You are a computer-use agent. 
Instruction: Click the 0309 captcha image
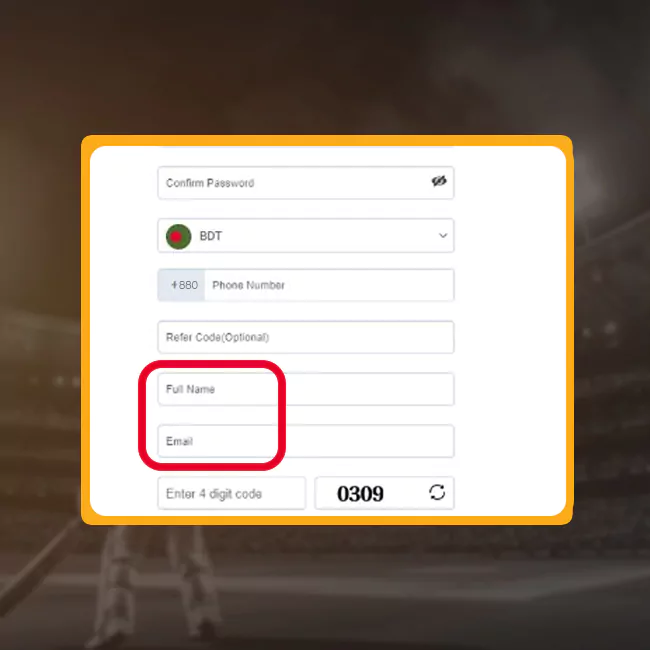click(360, 493)
